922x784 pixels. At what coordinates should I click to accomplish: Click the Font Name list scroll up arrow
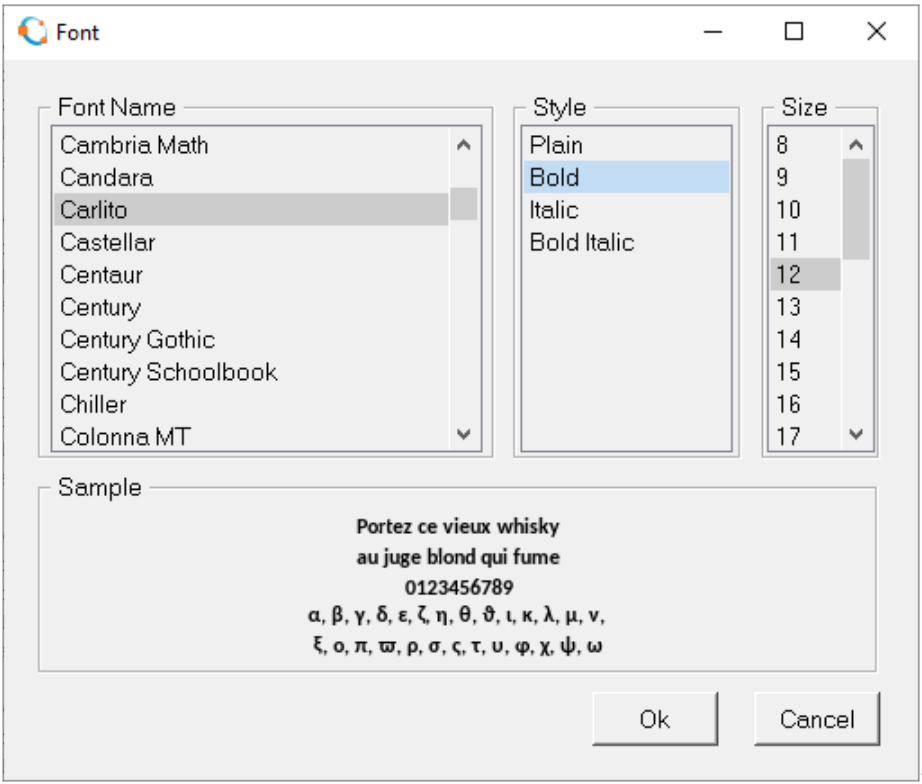463,145
